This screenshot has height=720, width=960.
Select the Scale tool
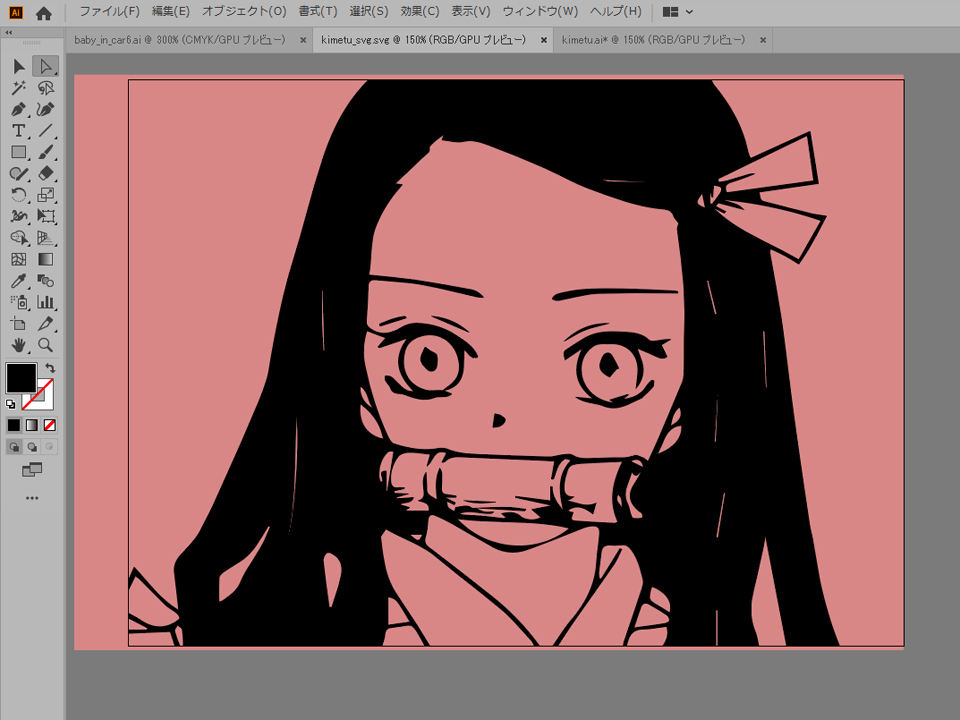click(45, 195)
